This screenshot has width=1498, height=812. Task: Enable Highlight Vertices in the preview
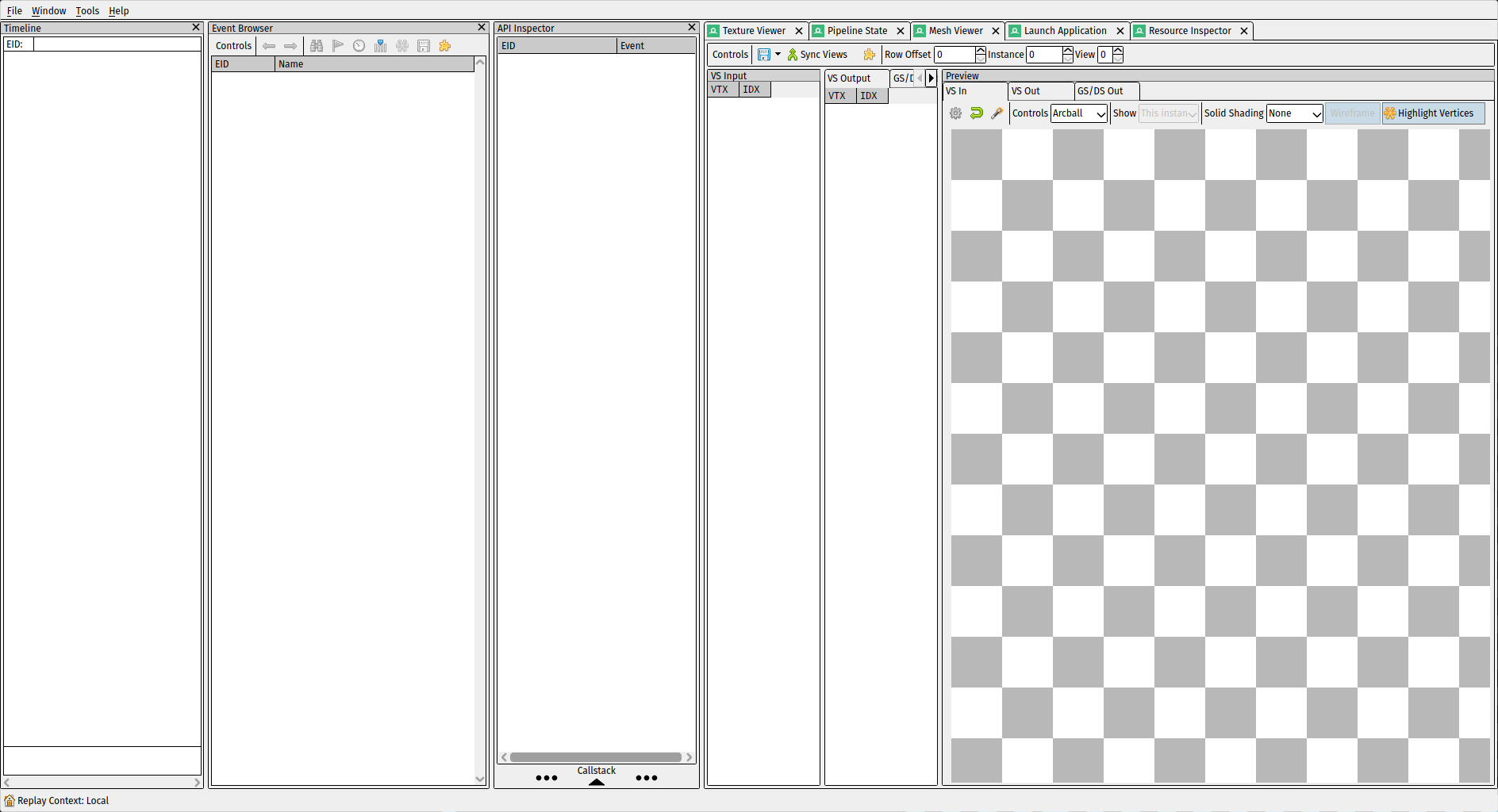(1433, 113)
